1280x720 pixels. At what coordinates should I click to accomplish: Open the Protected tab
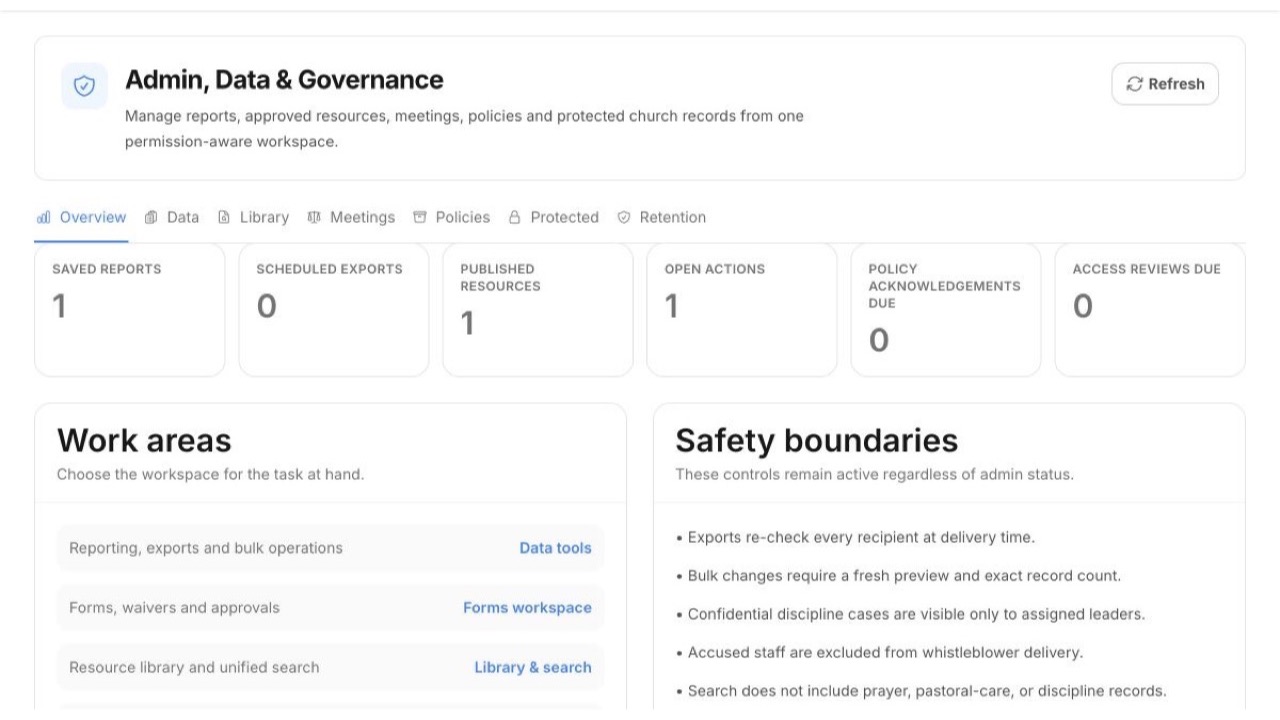[x=554, y=217]
